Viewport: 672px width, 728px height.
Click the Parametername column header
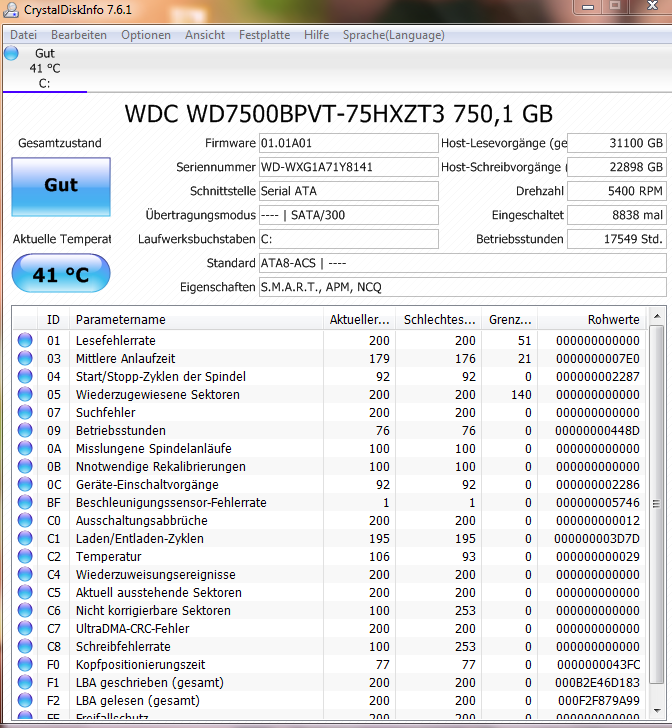click(x=196, y=319)
